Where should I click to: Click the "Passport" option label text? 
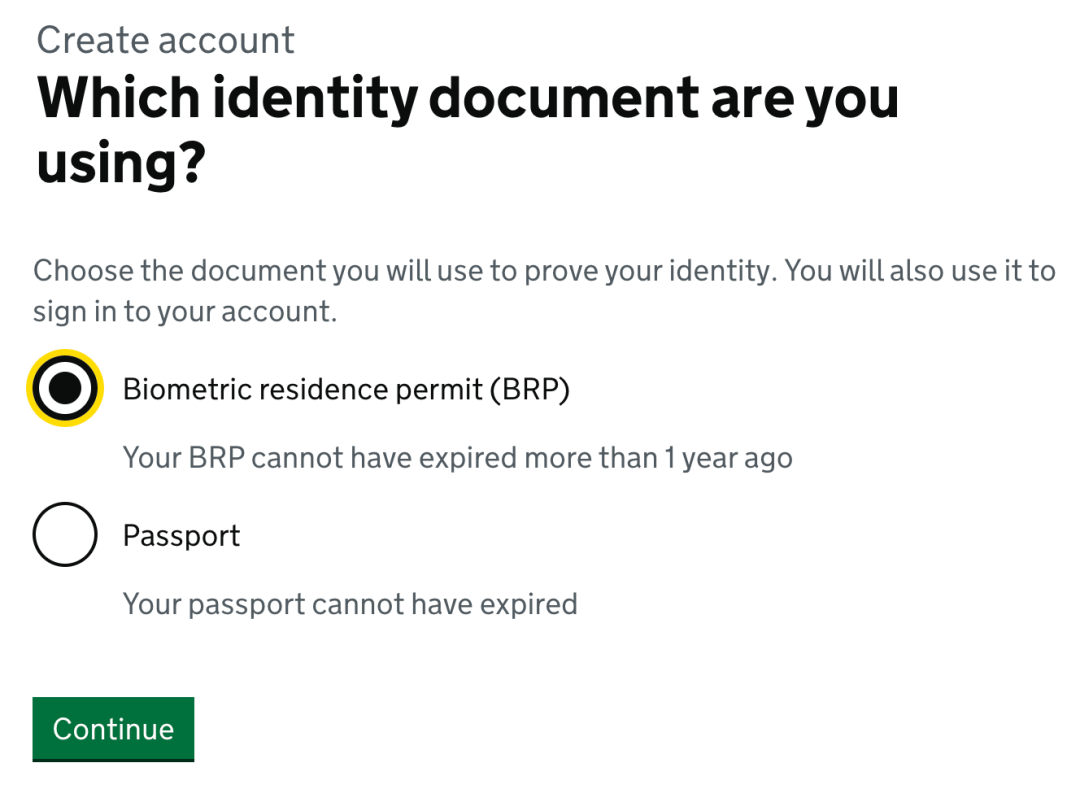181,535
